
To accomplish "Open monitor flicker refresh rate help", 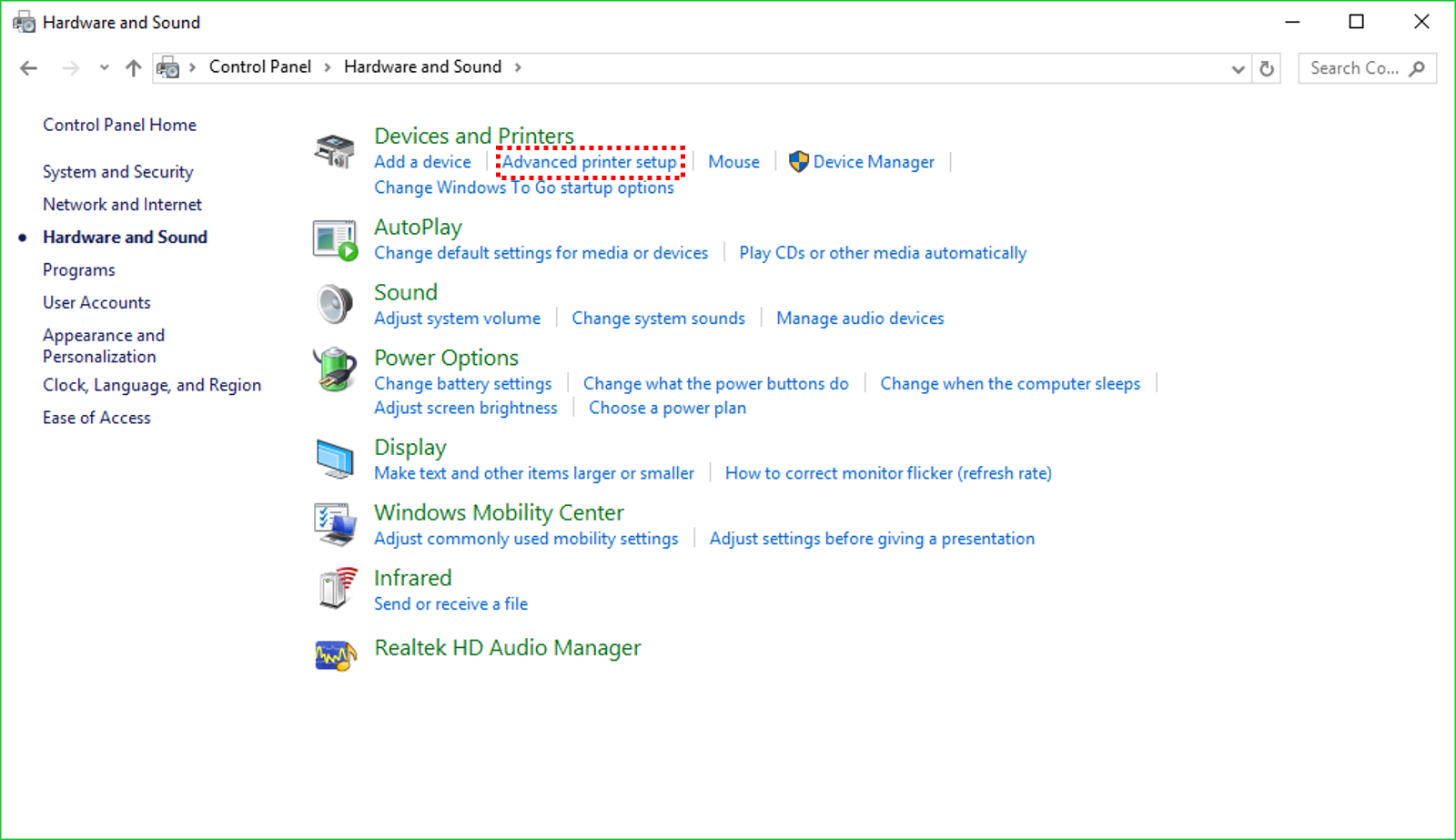I will (888, 473).
